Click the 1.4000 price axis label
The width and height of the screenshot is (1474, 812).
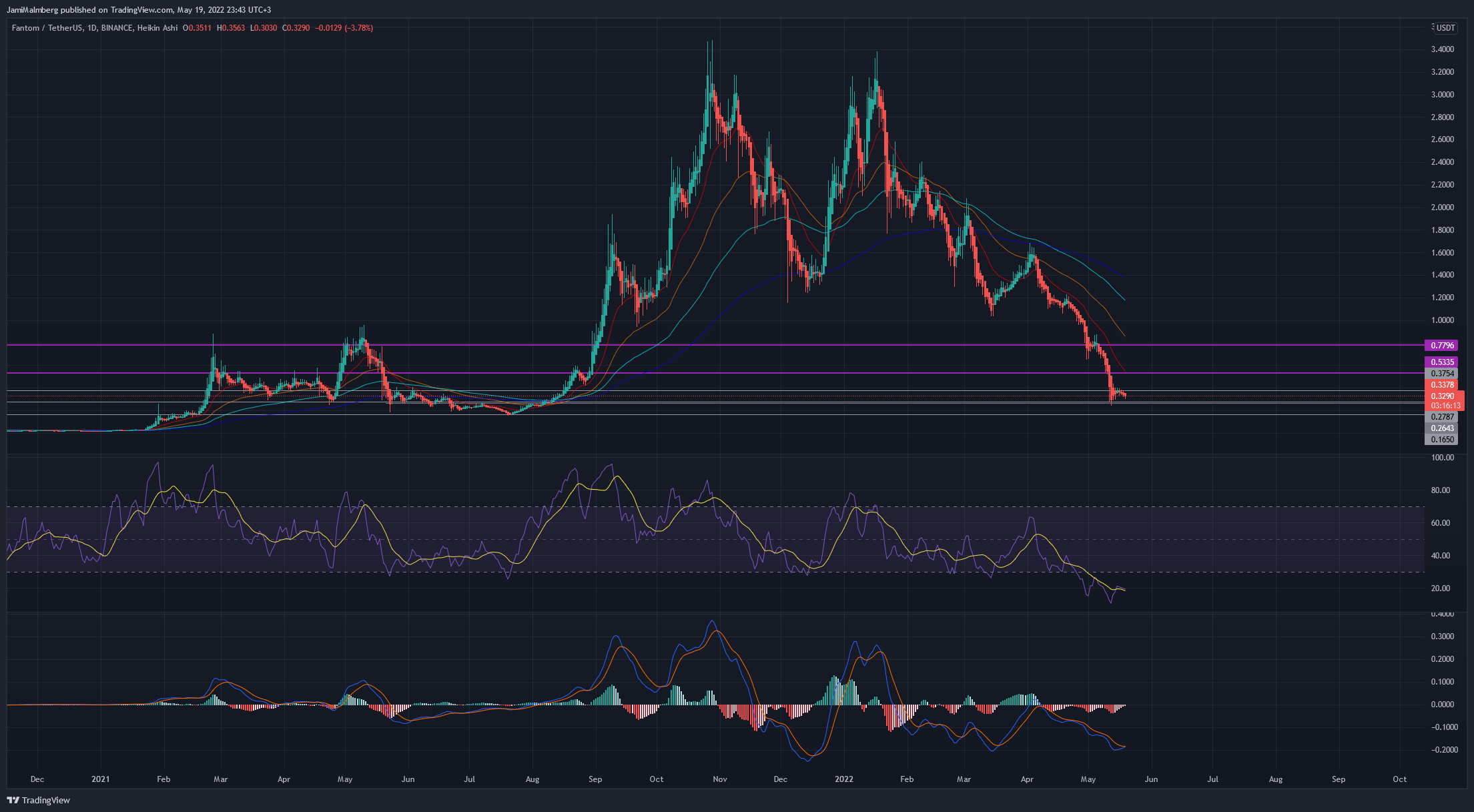pos(1443,275)
